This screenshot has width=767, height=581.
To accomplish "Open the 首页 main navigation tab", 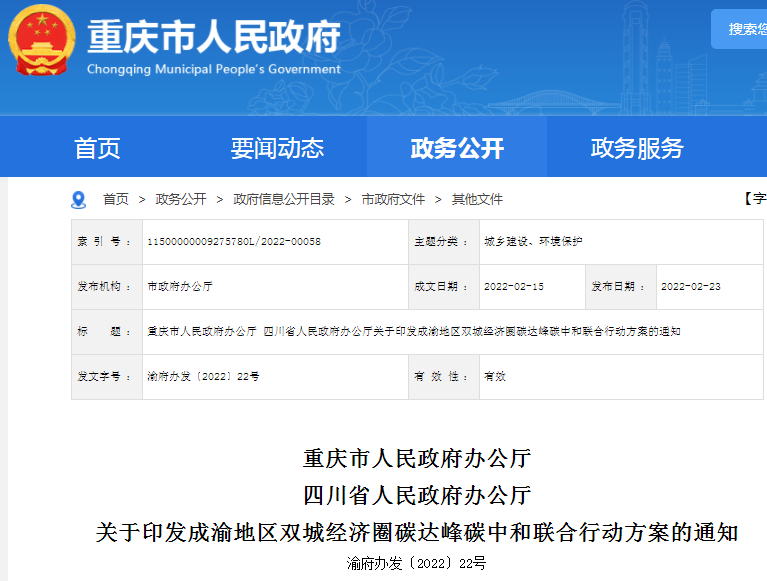I will (97, 149).
